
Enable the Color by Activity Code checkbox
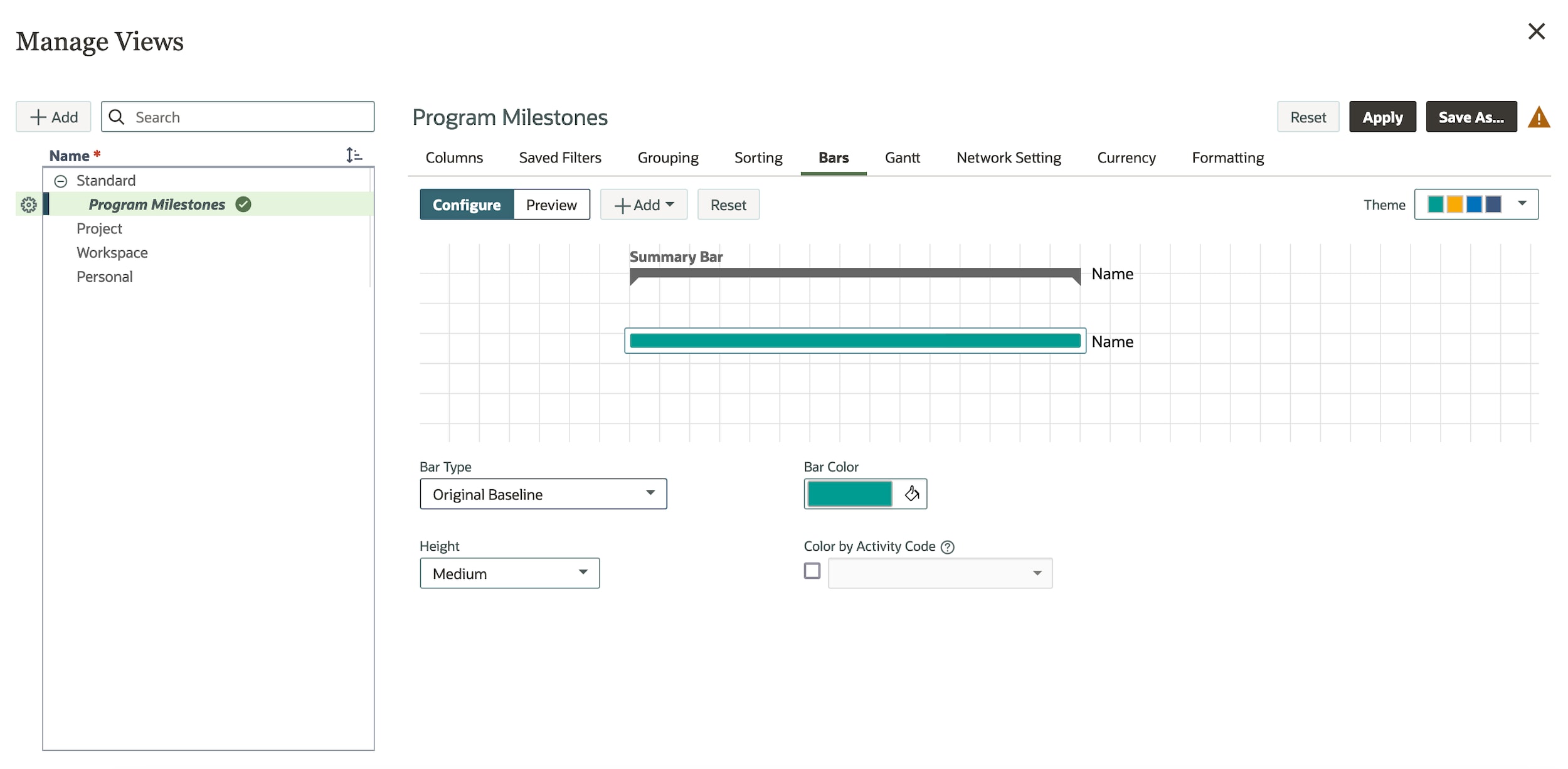812,571
